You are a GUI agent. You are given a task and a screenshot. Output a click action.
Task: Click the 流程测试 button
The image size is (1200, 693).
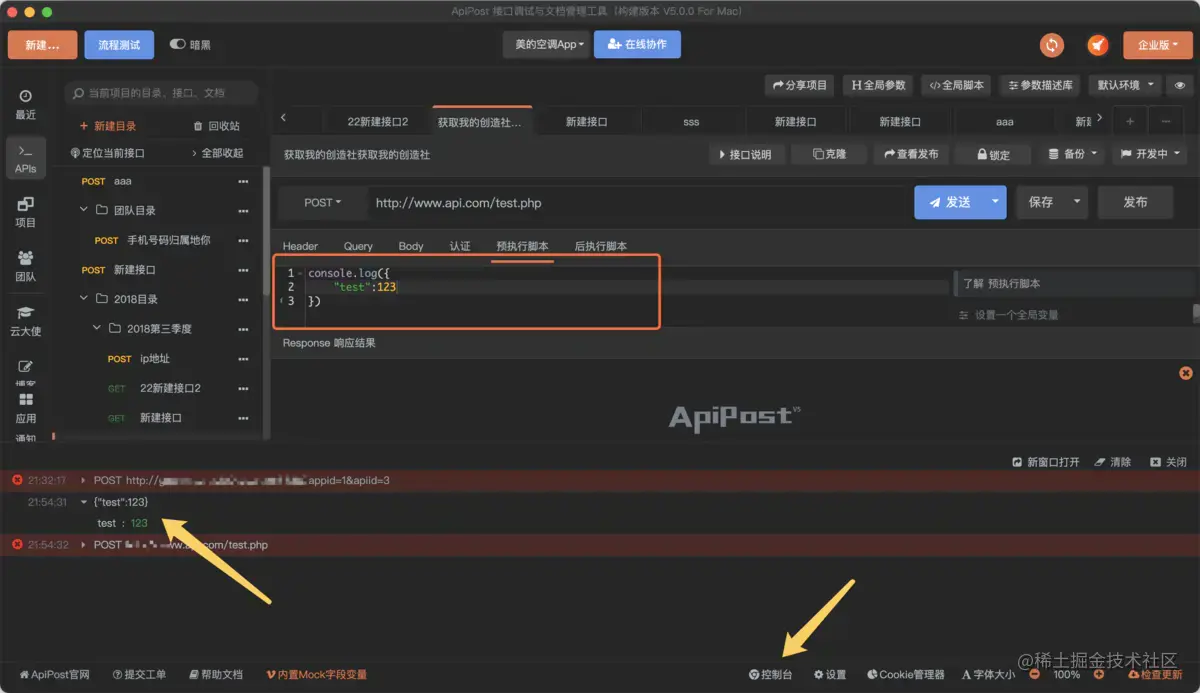(x=119, y=45)
